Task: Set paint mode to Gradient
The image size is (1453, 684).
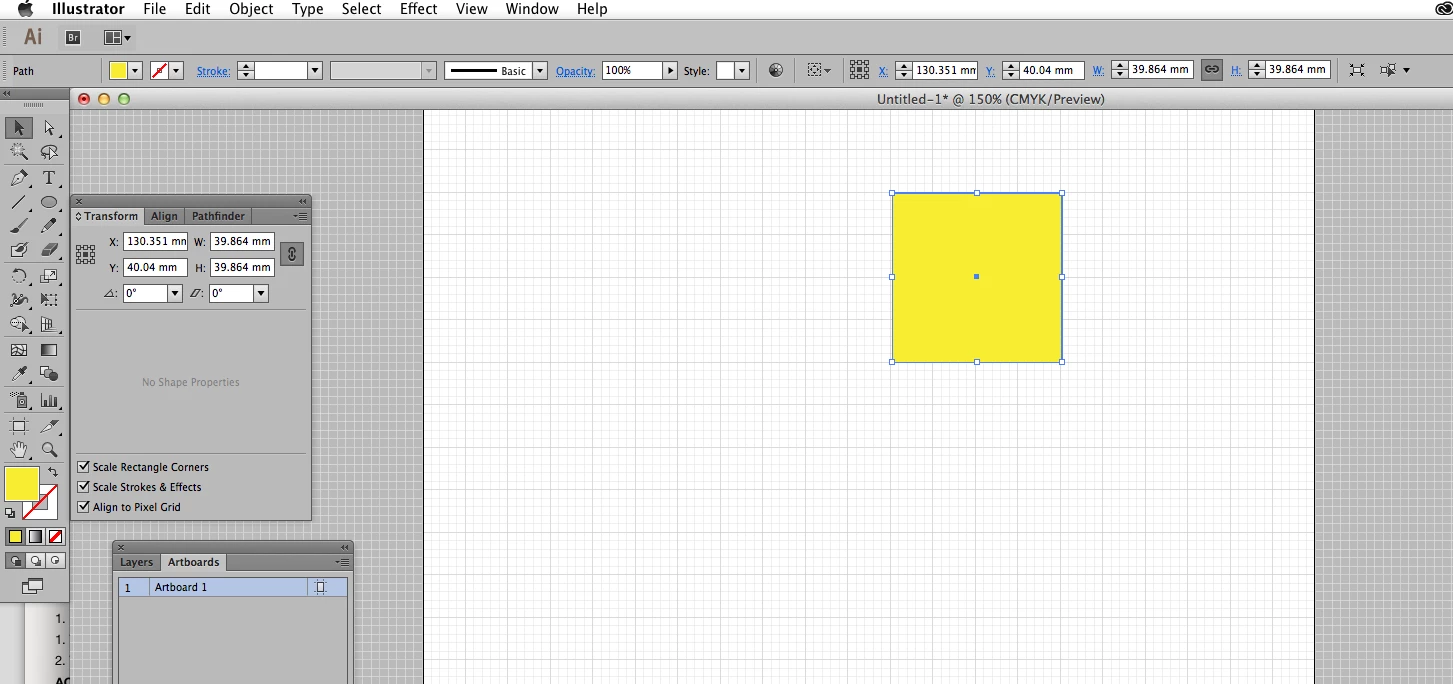Action: point(35,537)
